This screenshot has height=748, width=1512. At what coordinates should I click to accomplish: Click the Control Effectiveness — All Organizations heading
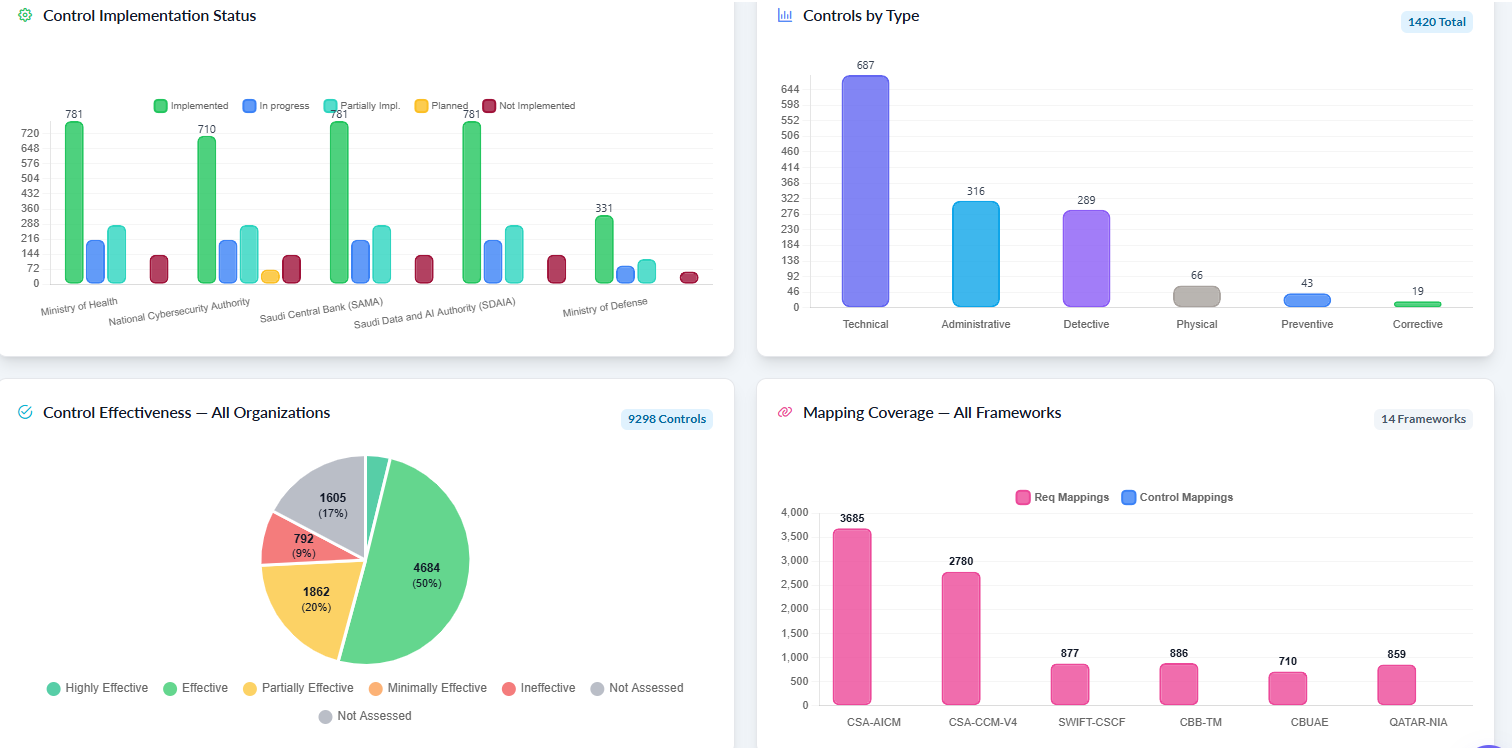(x=187, y=412)
